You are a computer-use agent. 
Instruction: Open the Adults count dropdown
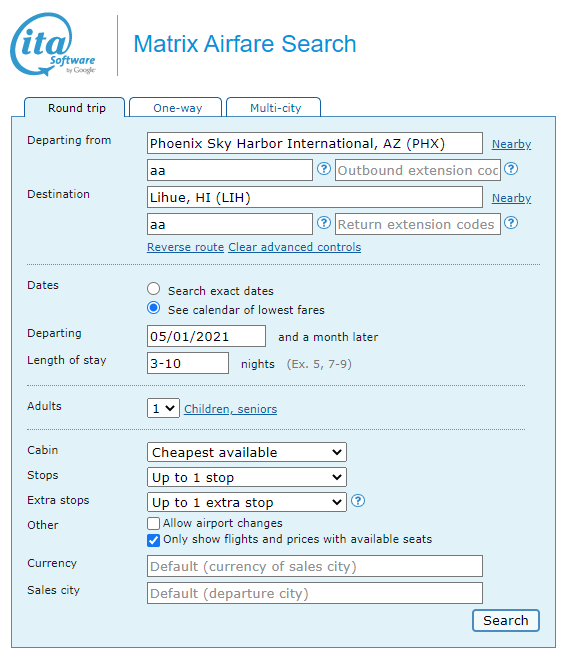pyautogui.click(x=163, y=408)
